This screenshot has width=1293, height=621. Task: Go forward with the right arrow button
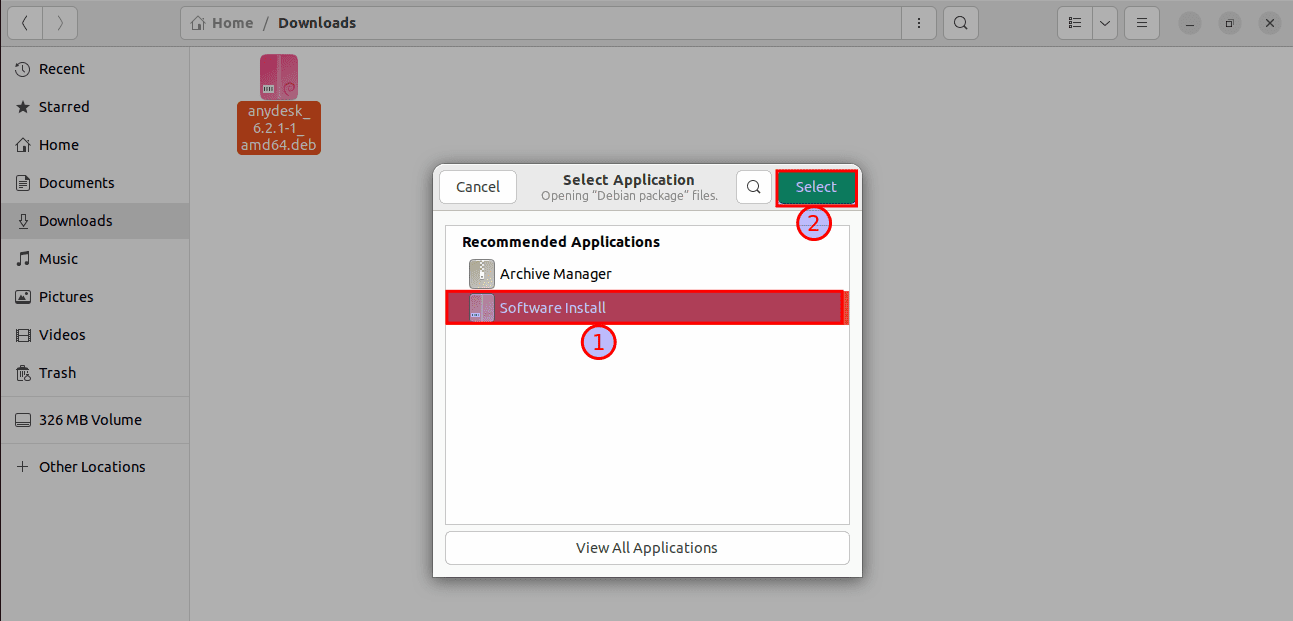pyautogui.click(x=60, y=23)
